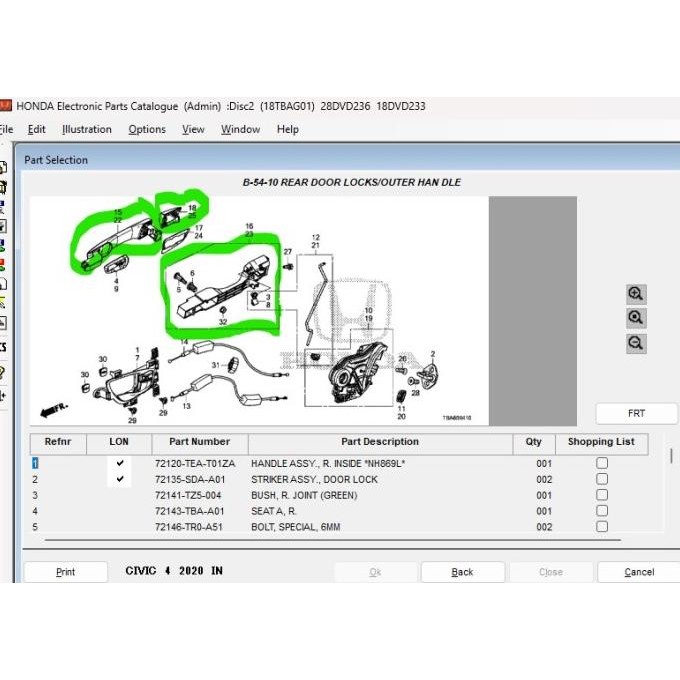Open the Window menu
This screenshot has height=680, width=680.
tap(241, 129)
